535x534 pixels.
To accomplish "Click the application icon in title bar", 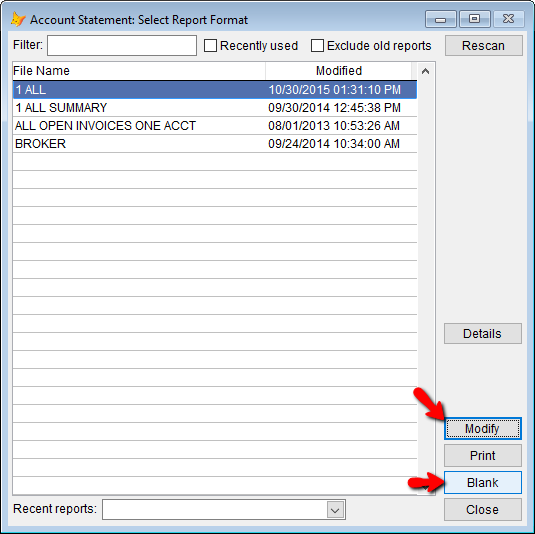I will click(18, 19).
